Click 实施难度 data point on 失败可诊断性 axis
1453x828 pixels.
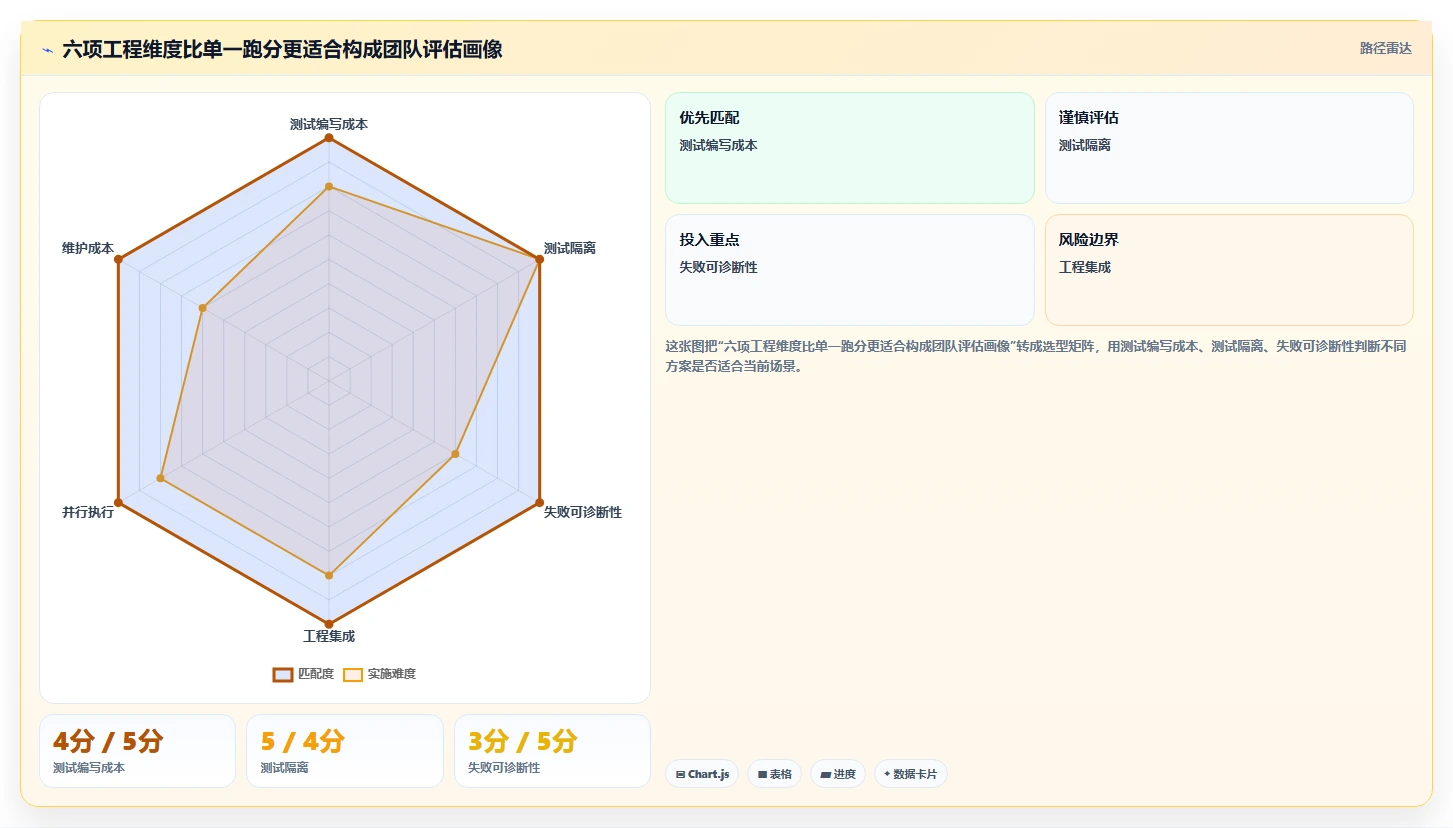[x=455, y=454]
